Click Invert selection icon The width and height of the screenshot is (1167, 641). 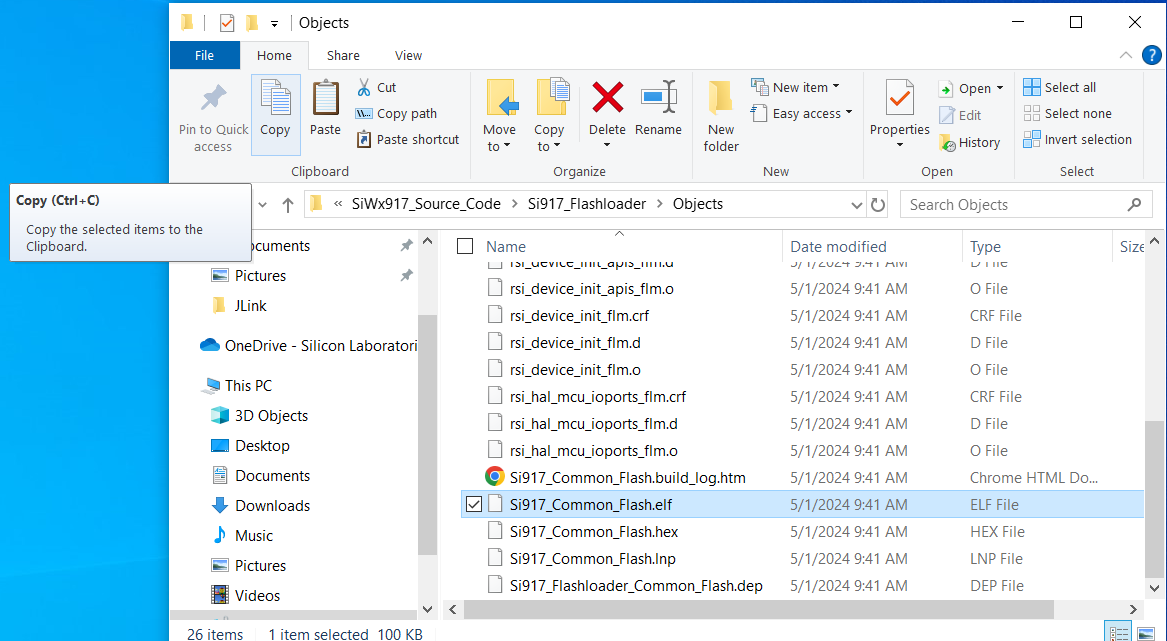1032,139
